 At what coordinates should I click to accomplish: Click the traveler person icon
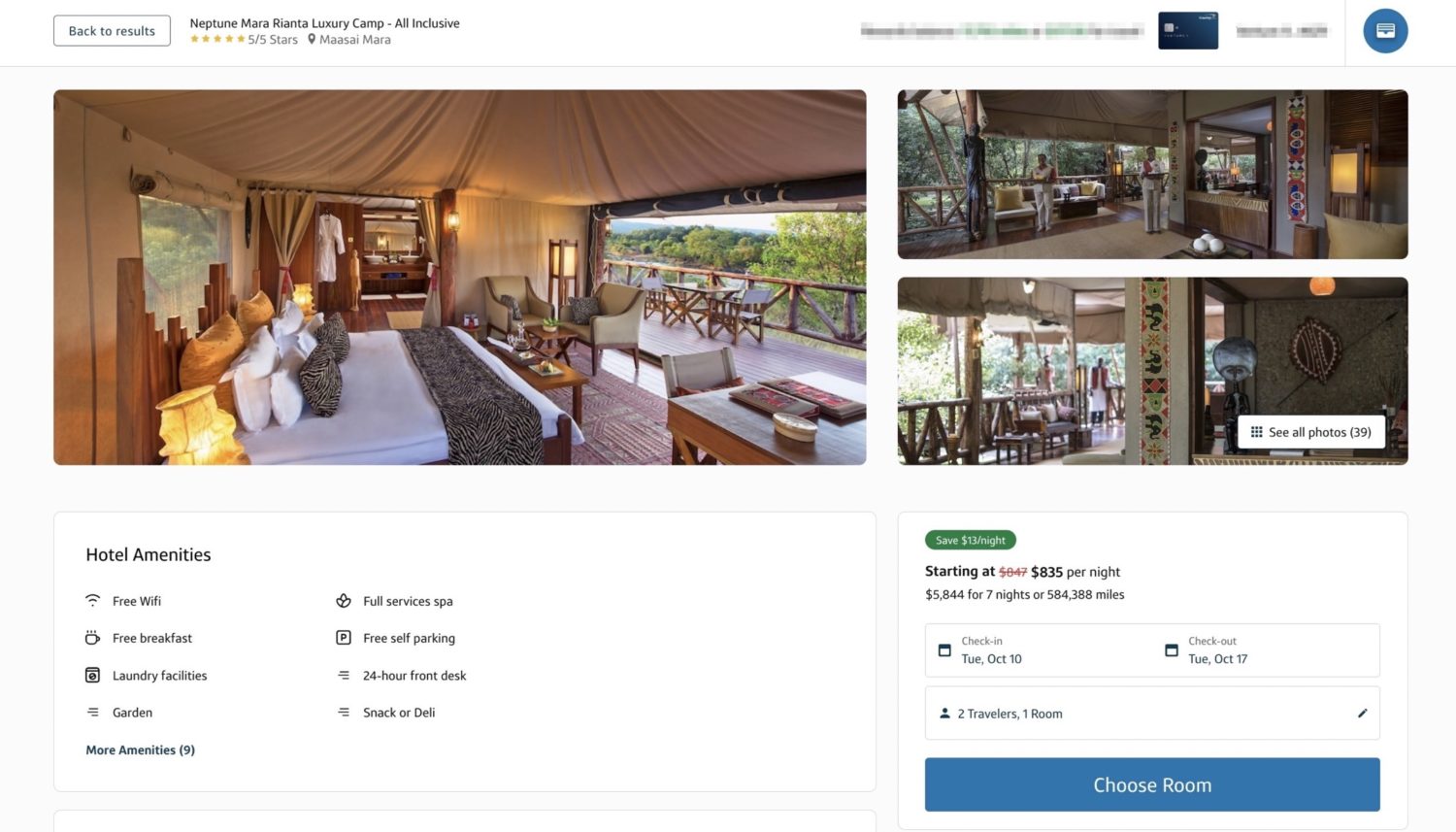(x=944, y=713)
